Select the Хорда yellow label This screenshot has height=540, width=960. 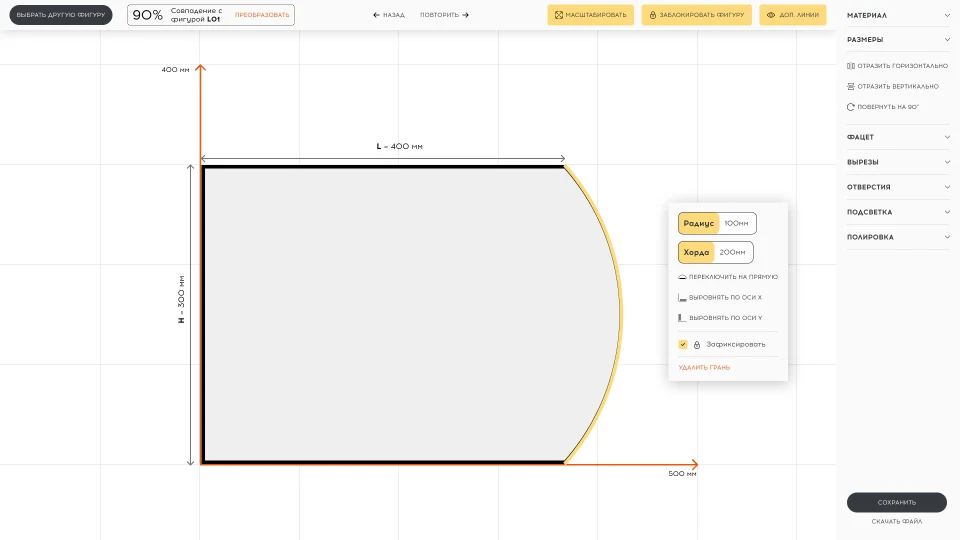pyautogui.click(x=696, y=252)
